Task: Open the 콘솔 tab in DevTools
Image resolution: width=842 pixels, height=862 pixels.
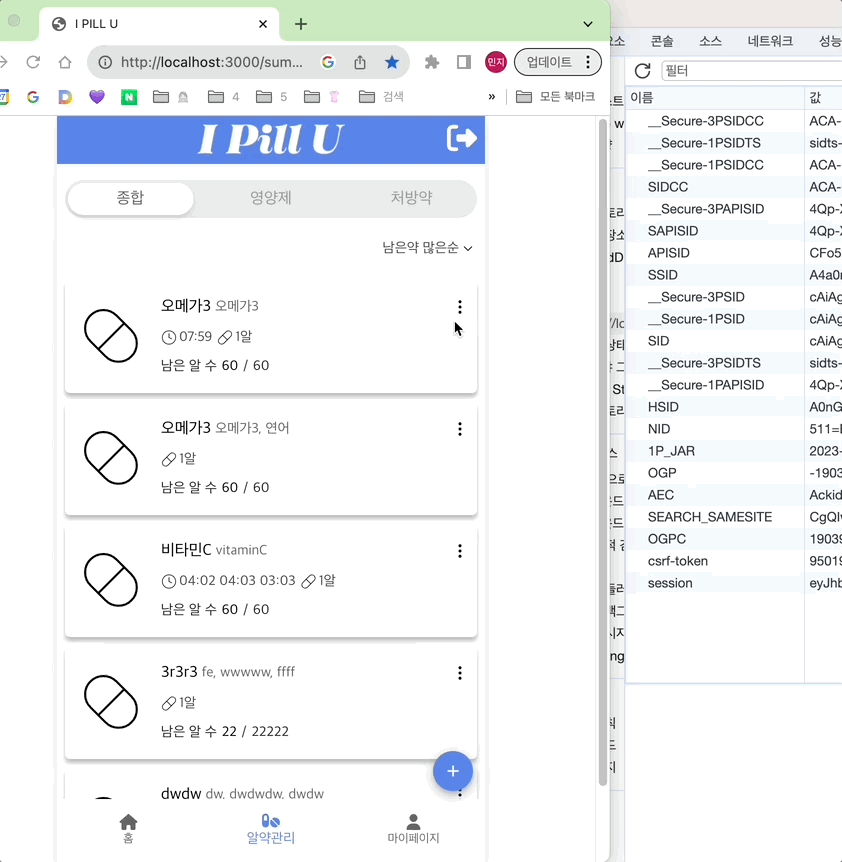Action: pyautogui.click(x=662, y=41)
